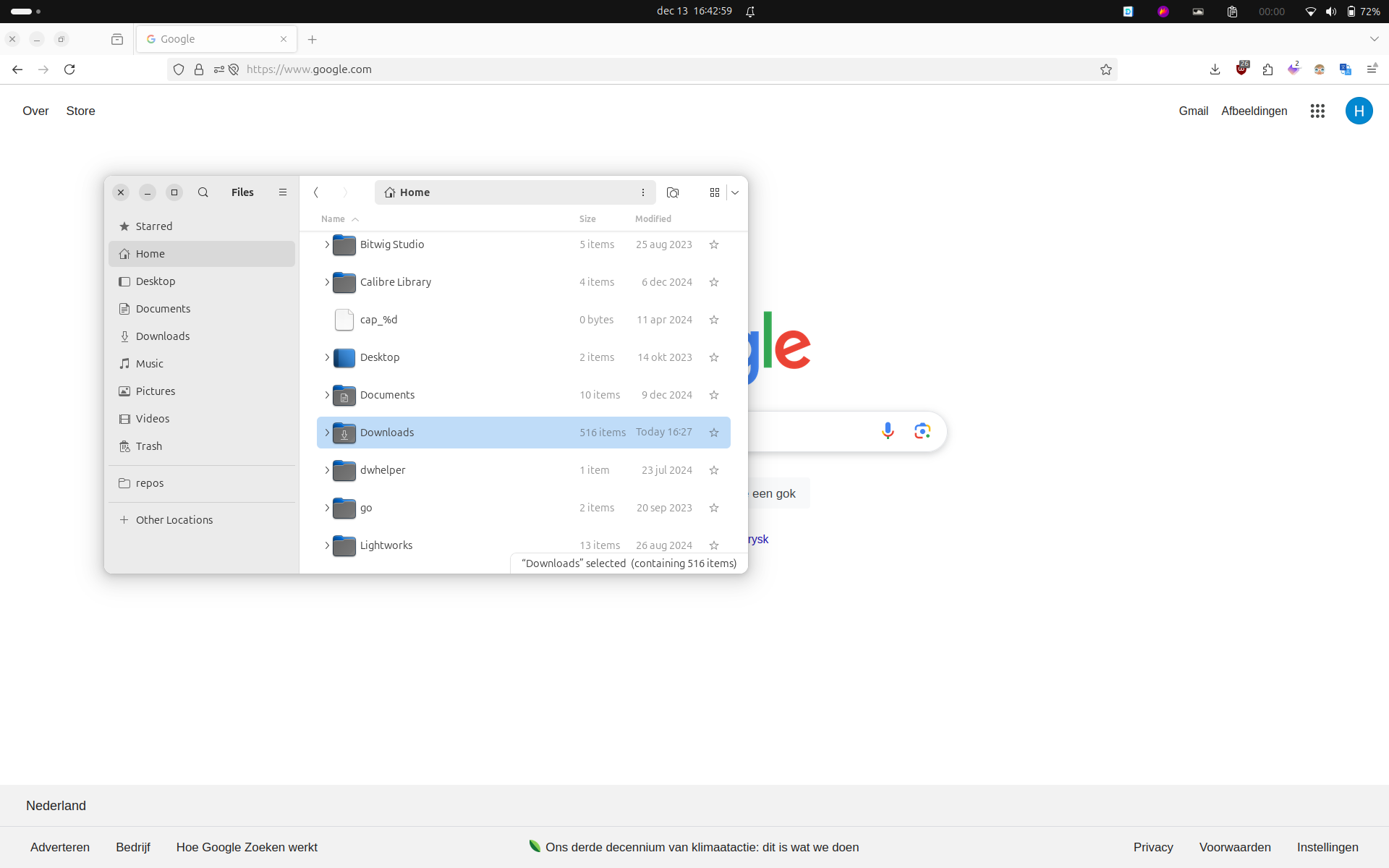Open notification bell in top bar
The height and width of the screenshot is (868, 1389).
click(x=750, y=12)
